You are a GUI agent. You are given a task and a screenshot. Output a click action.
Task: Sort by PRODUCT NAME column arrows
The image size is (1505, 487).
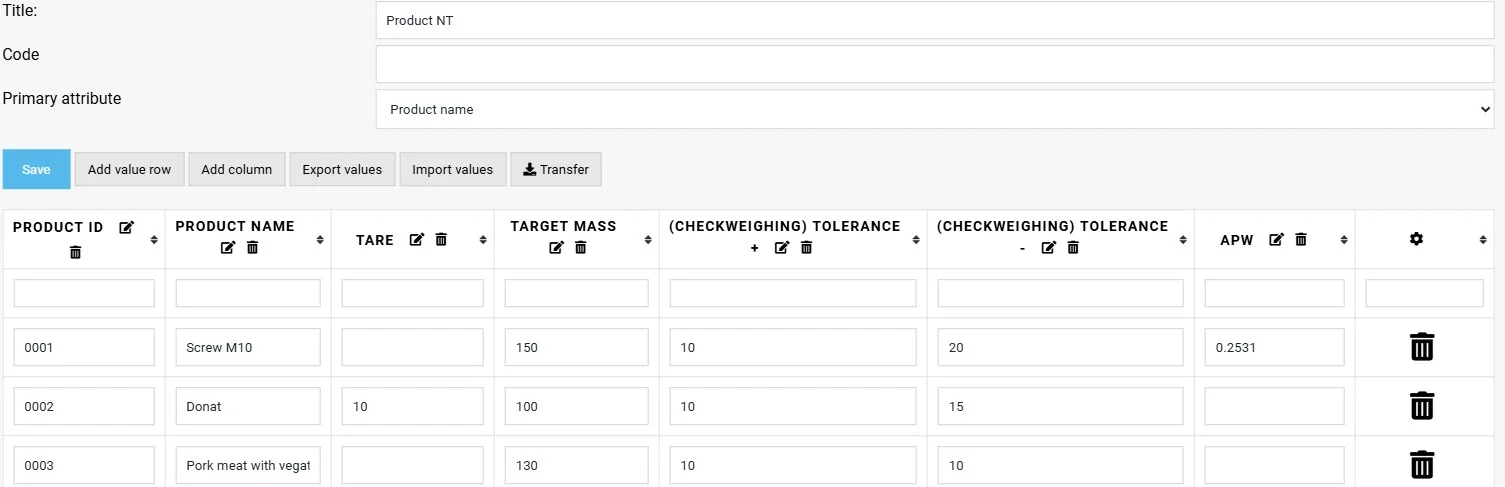point(320,240)
